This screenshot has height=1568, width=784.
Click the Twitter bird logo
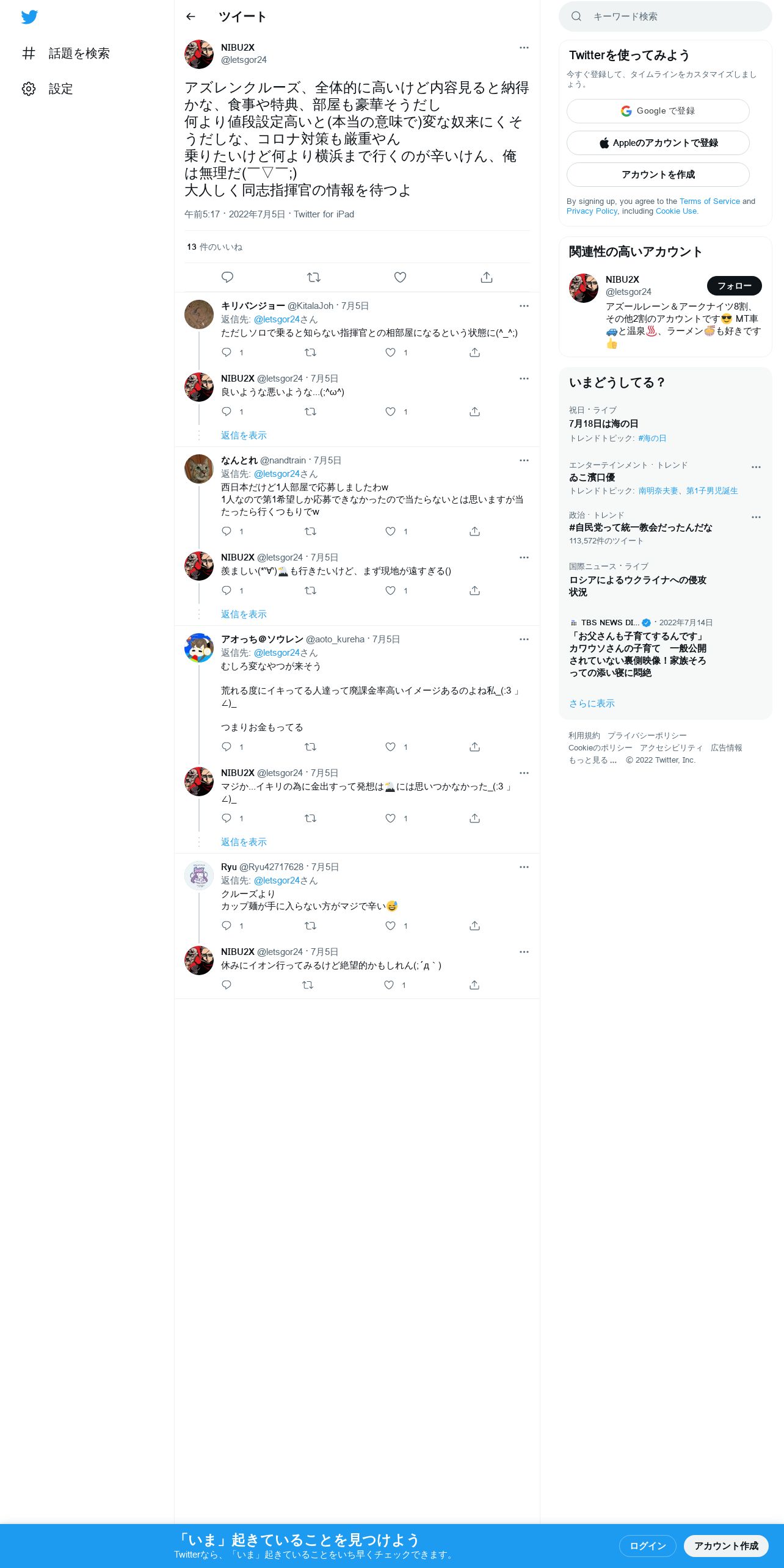(x=29, y=17)
